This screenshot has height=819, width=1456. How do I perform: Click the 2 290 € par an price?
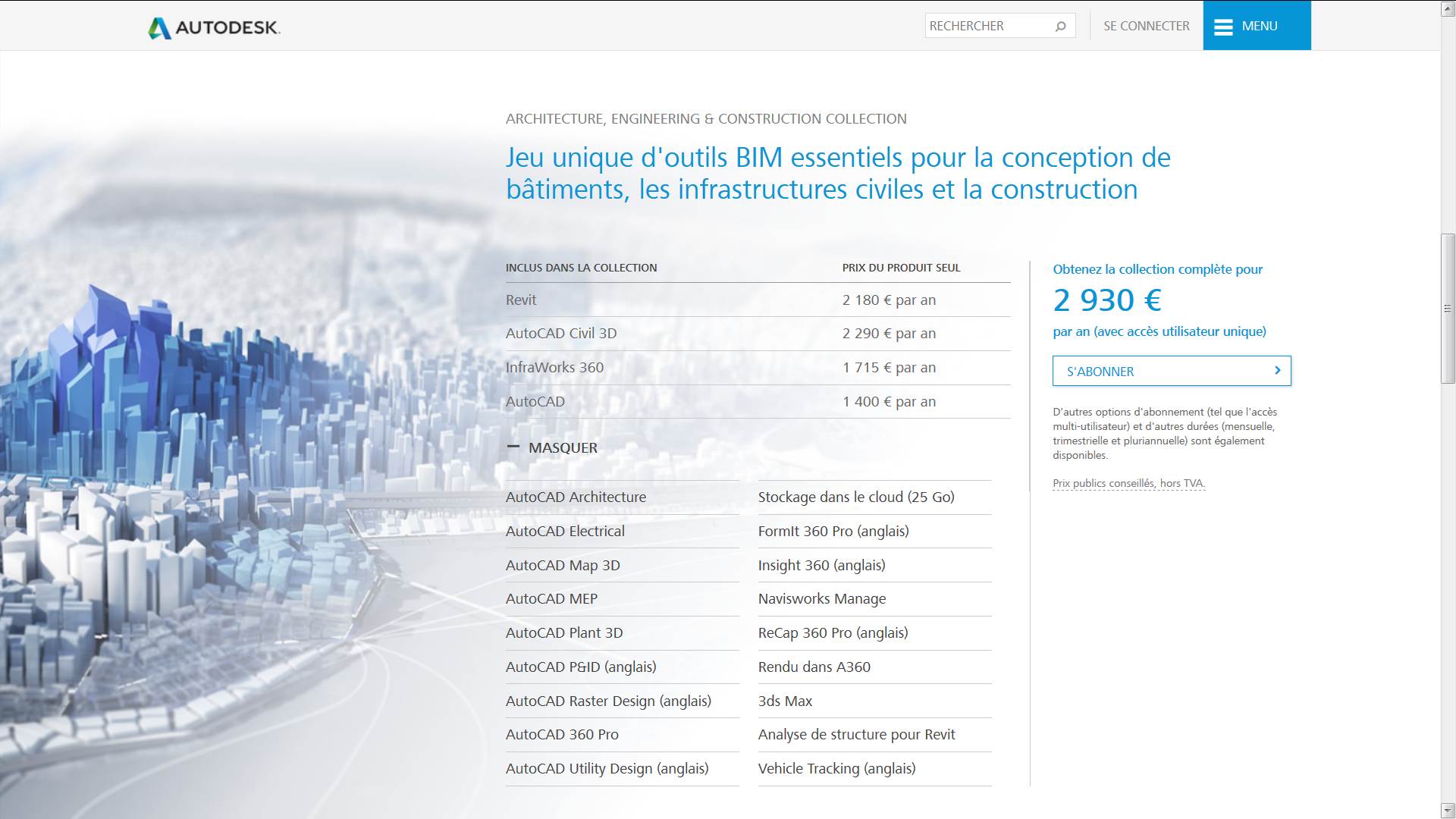tap(889, 333)
